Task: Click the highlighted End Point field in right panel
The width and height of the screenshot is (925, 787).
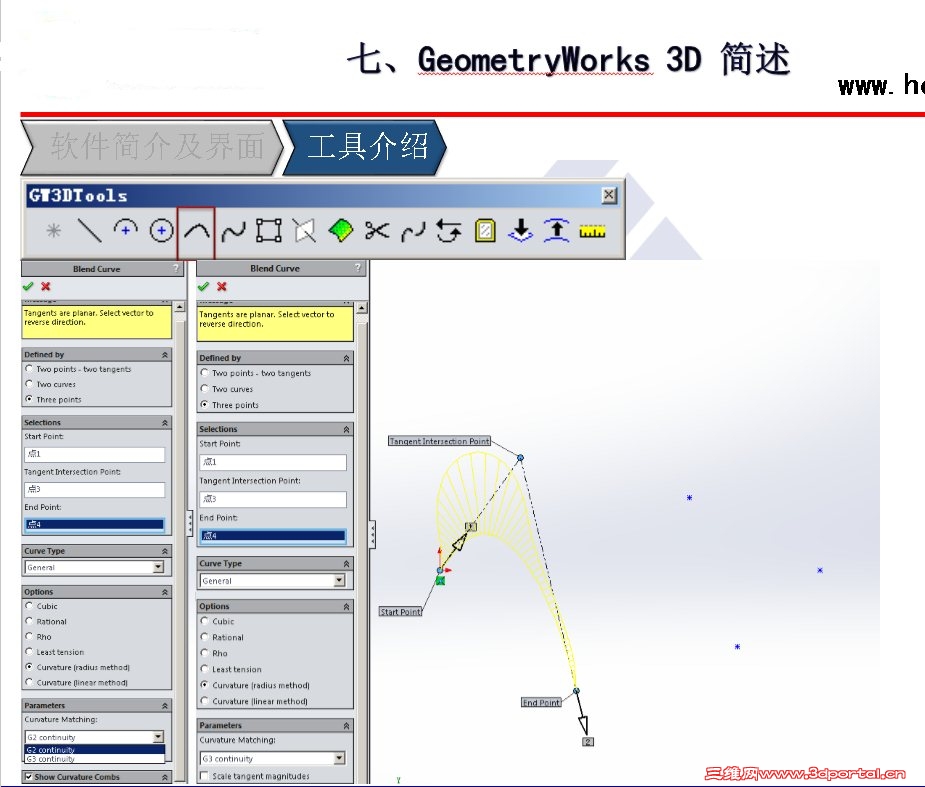Action: click(x=273, y=536)
